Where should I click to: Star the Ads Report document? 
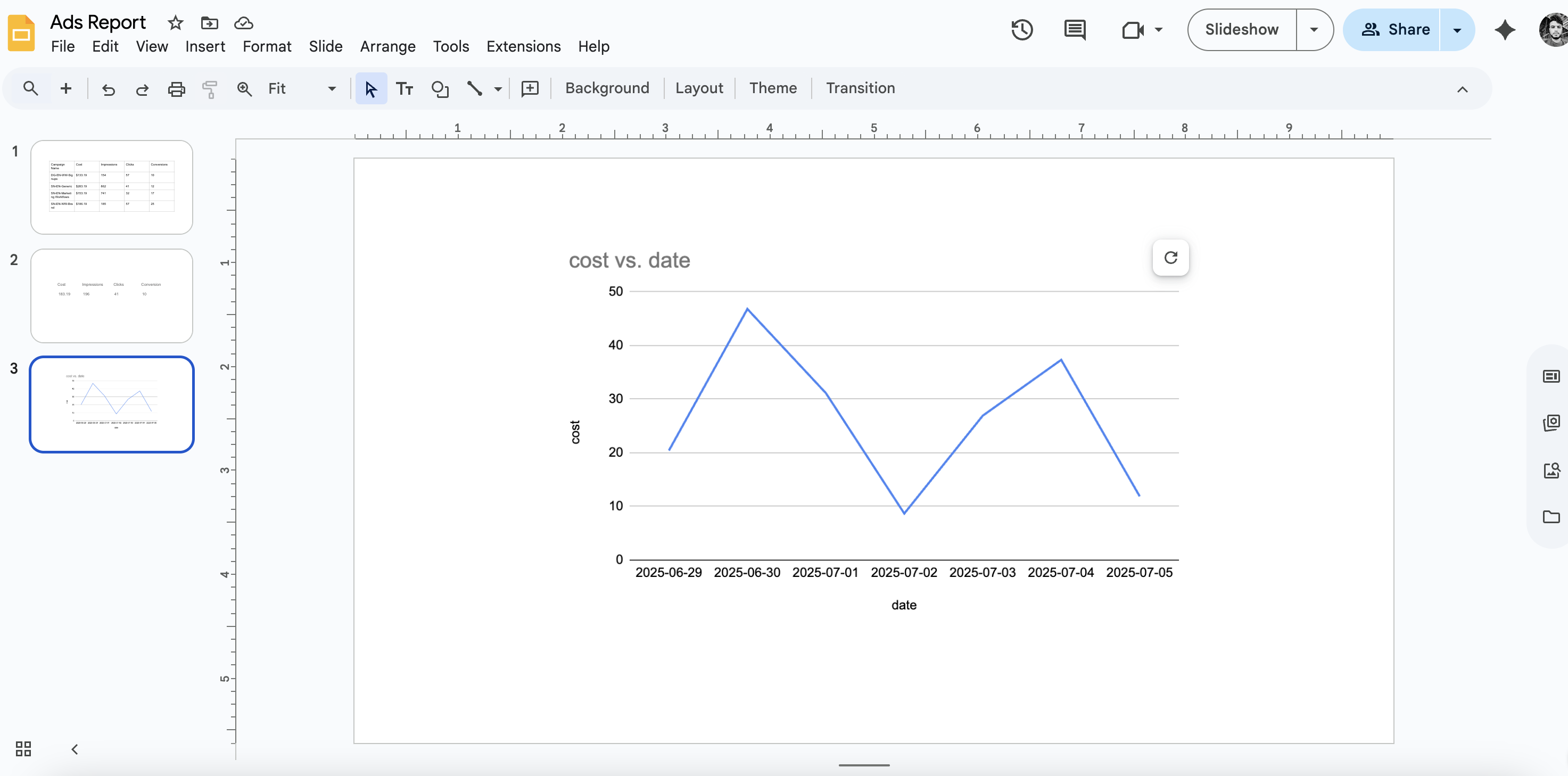coord(175,23)
